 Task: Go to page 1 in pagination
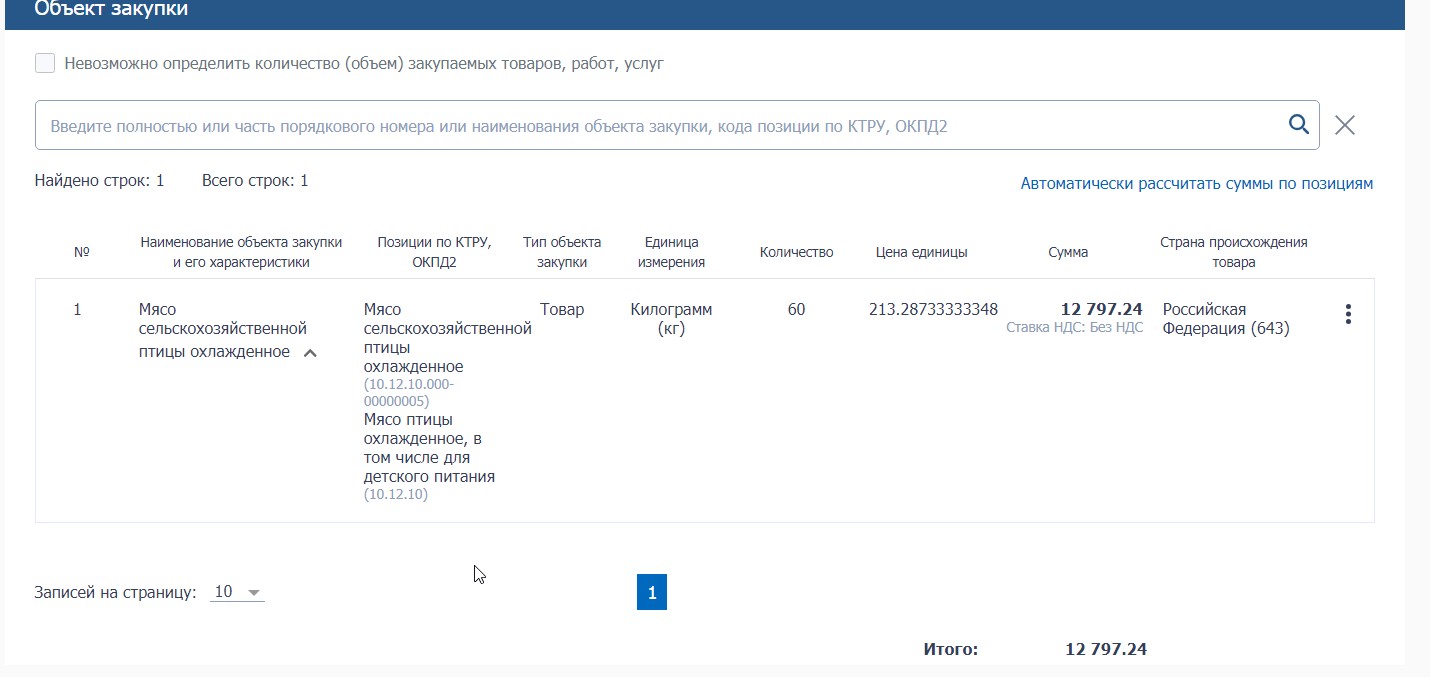652,592
